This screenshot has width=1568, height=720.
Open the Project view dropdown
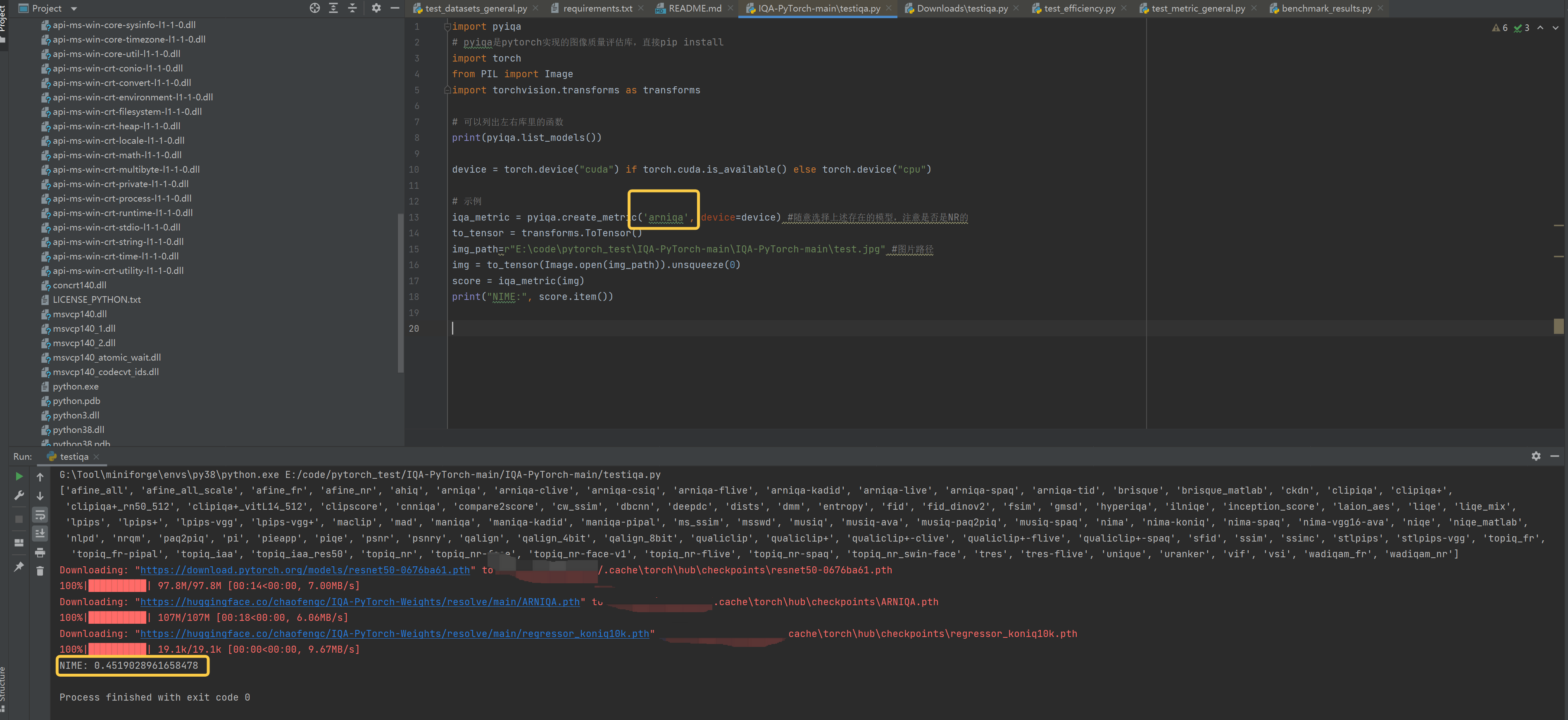[74, 9]
